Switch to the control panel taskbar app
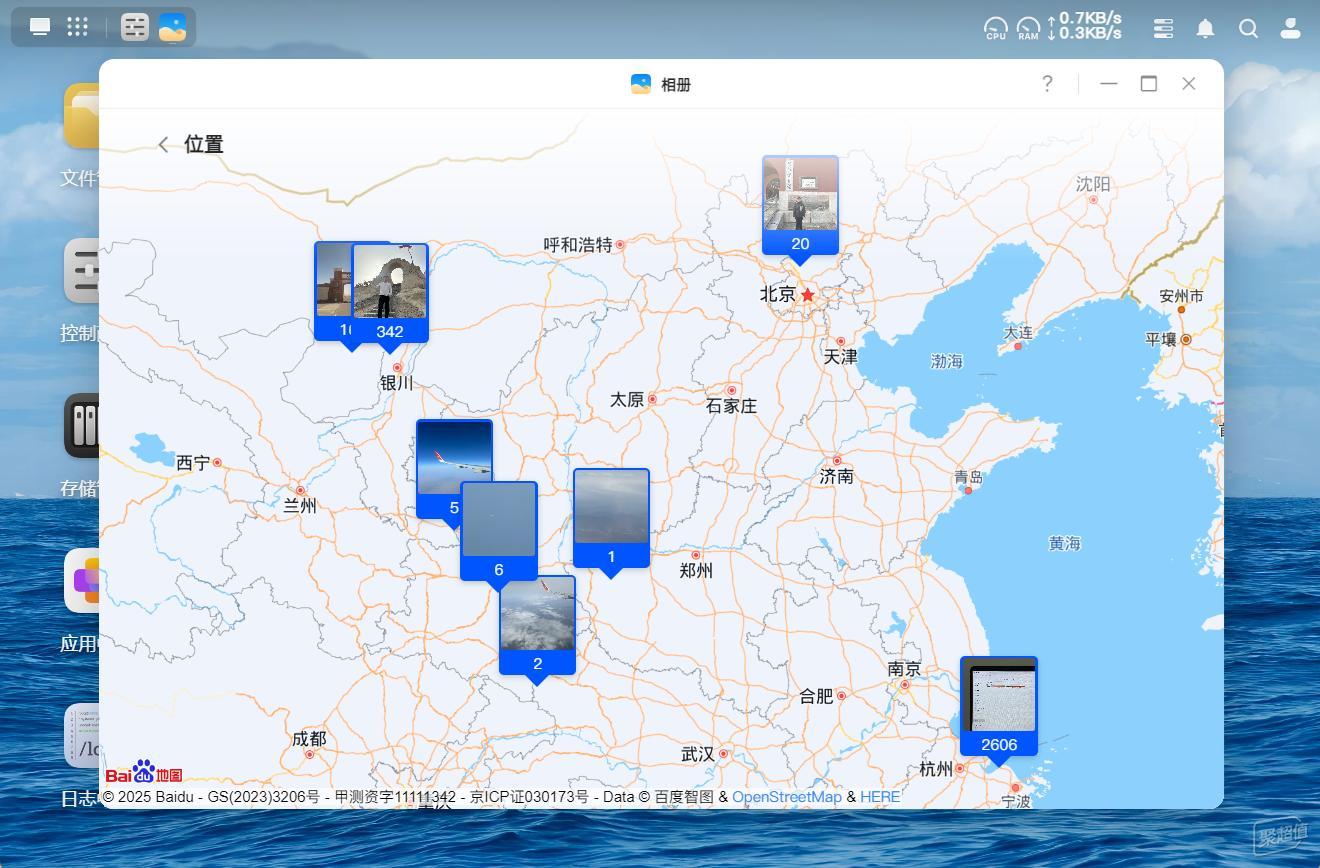The width and height of the screenshot is (1320, 868). [135, 27]
